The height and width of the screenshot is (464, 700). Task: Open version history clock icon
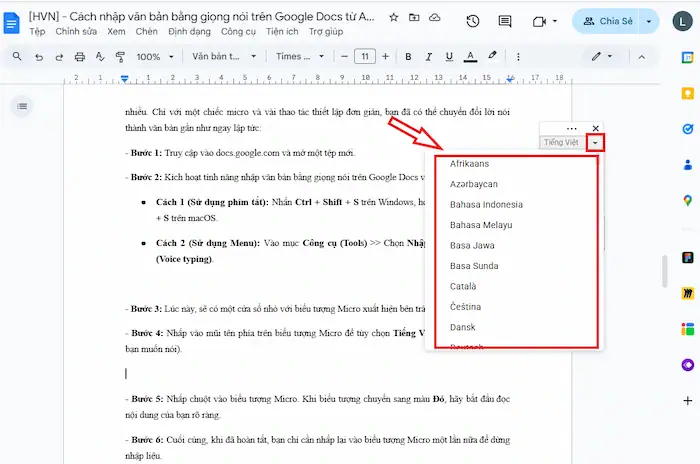pyautogui.click(x=472, y=21)
